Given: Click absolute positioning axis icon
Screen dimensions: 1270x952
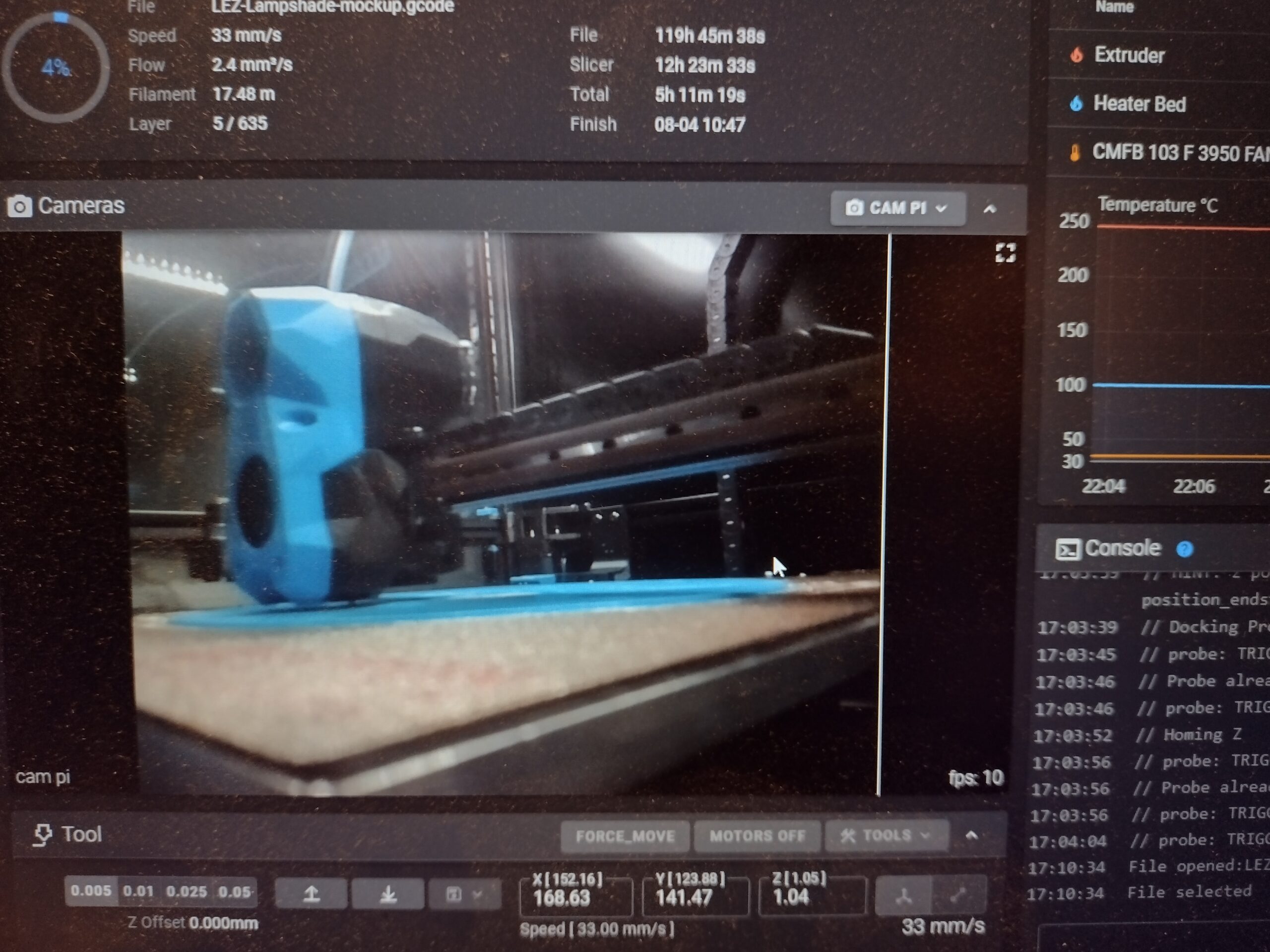Looking at the screenshot, I should [x=904, y=896].
